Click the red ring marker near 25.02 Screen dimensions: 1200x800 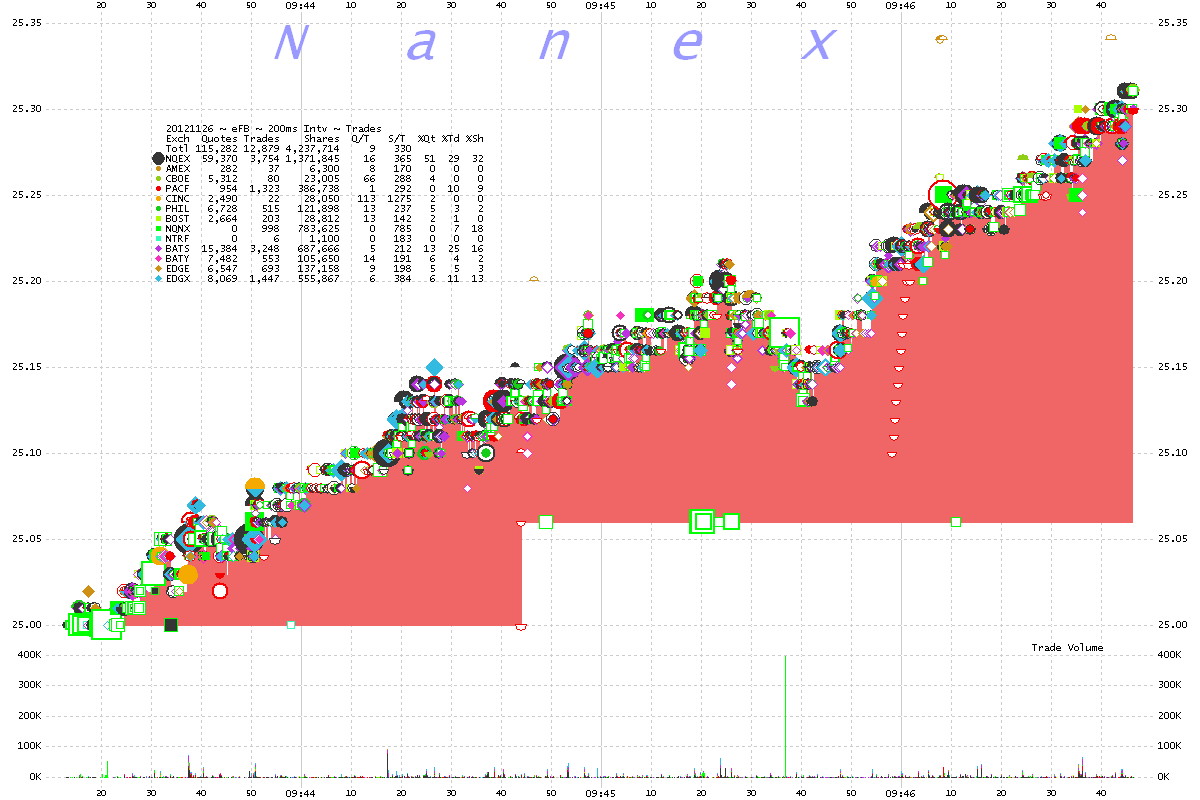220,590
